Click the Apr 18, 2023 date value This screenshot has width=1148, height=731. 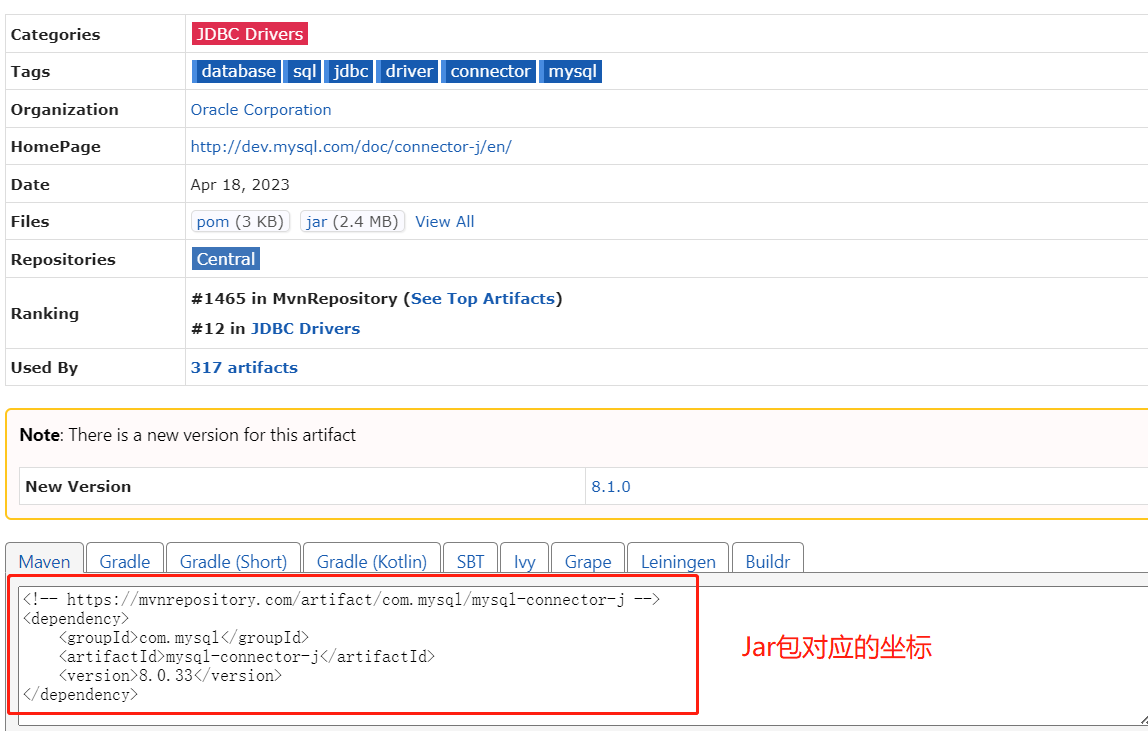tap(240, 185)
